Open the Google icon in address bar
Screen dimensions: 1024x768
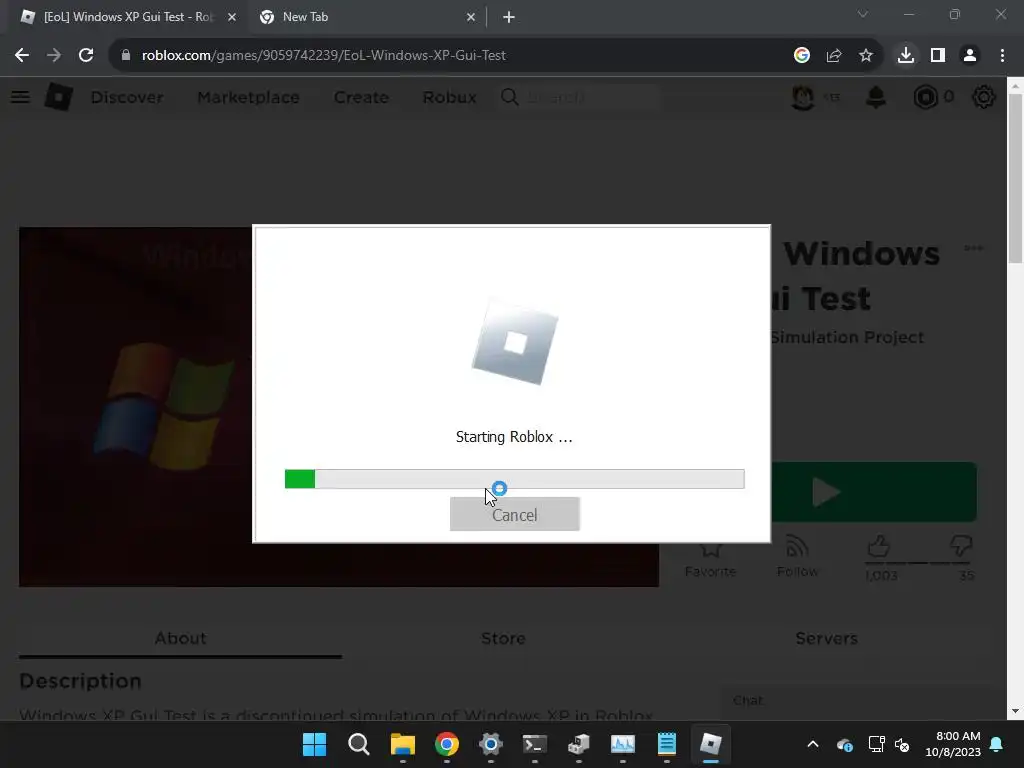pos(802,56)
